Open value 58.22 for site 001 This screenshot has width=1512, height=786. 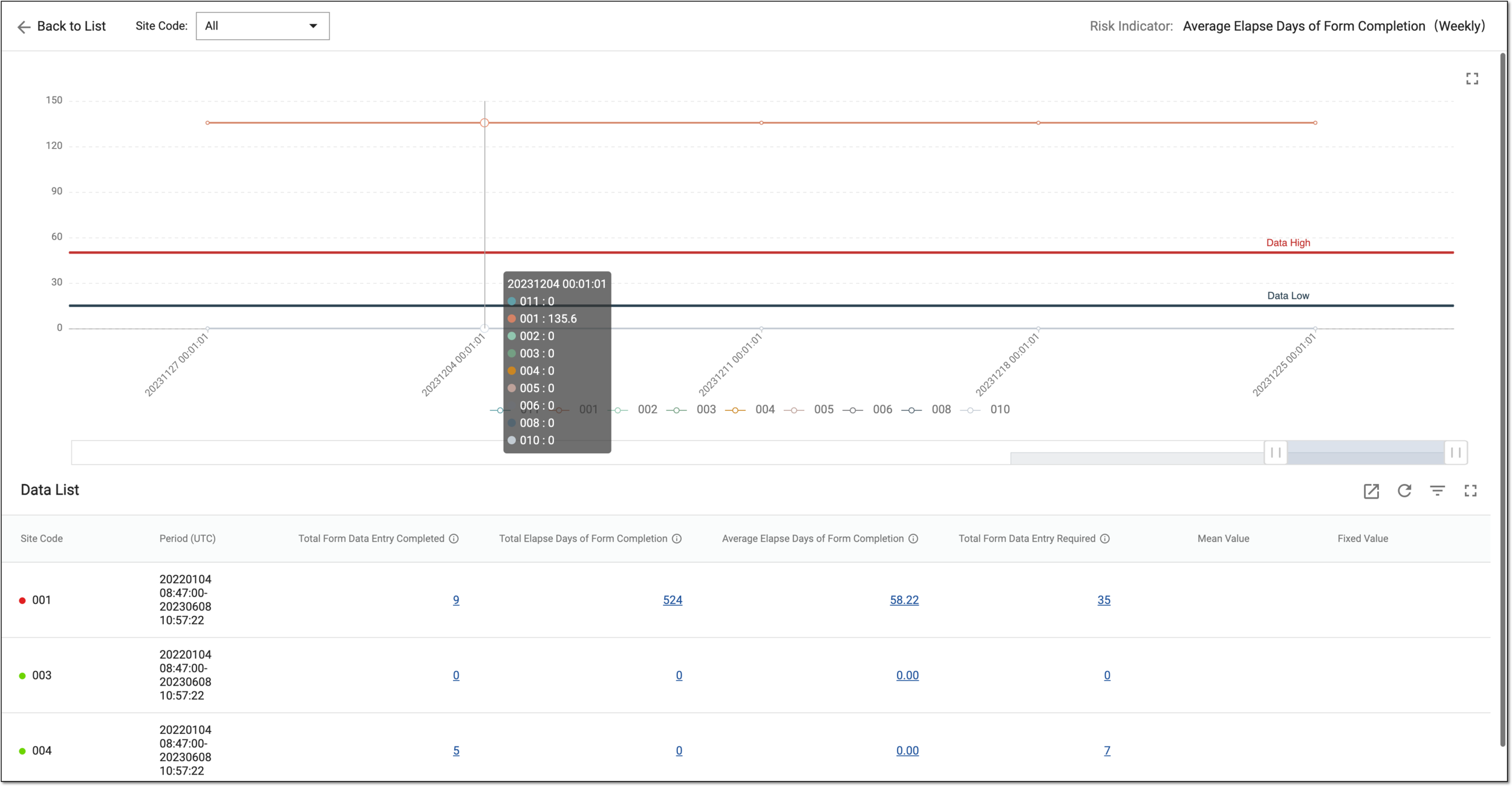(x=904, y=600)
